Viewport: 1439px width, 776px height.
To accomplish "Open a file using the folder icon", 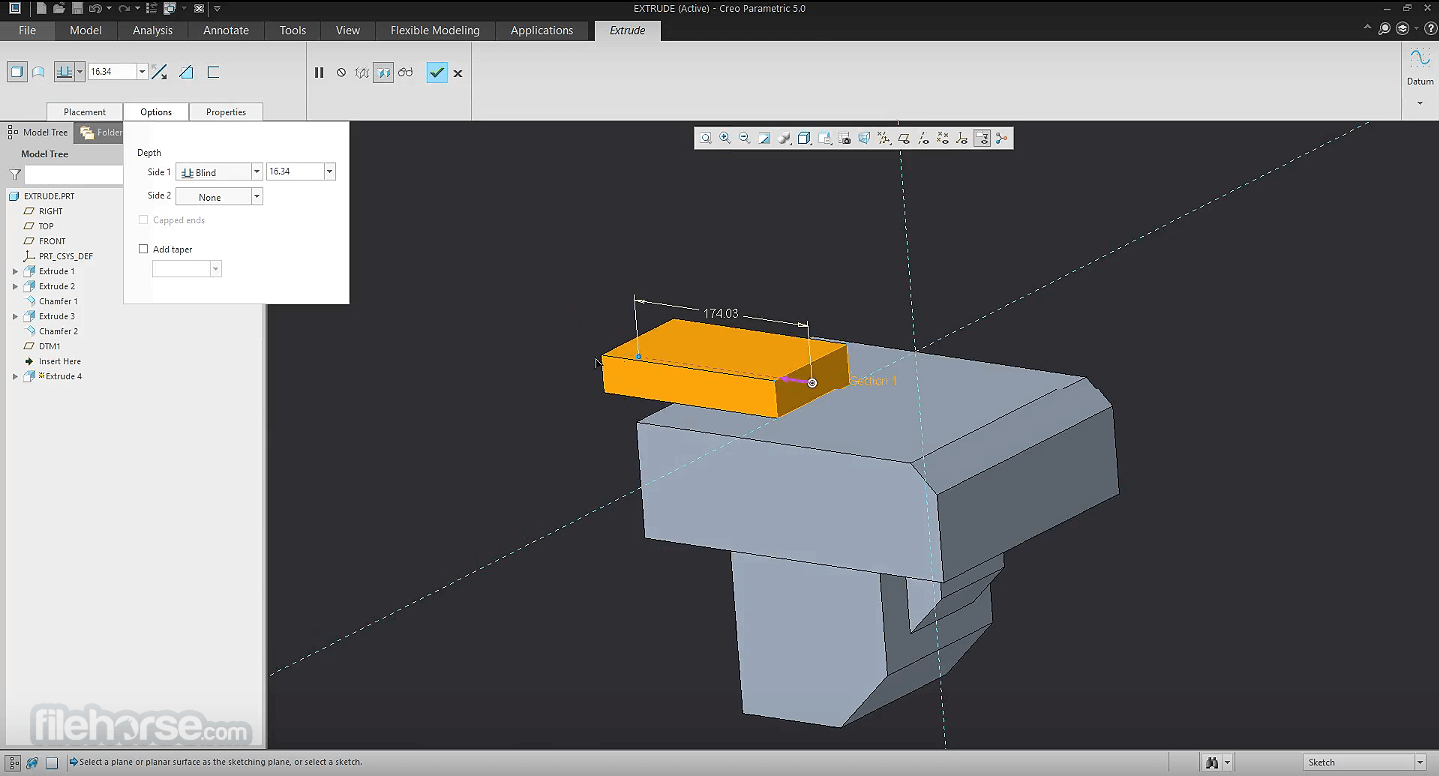I will pyautogui.click(x=59, y=8).
